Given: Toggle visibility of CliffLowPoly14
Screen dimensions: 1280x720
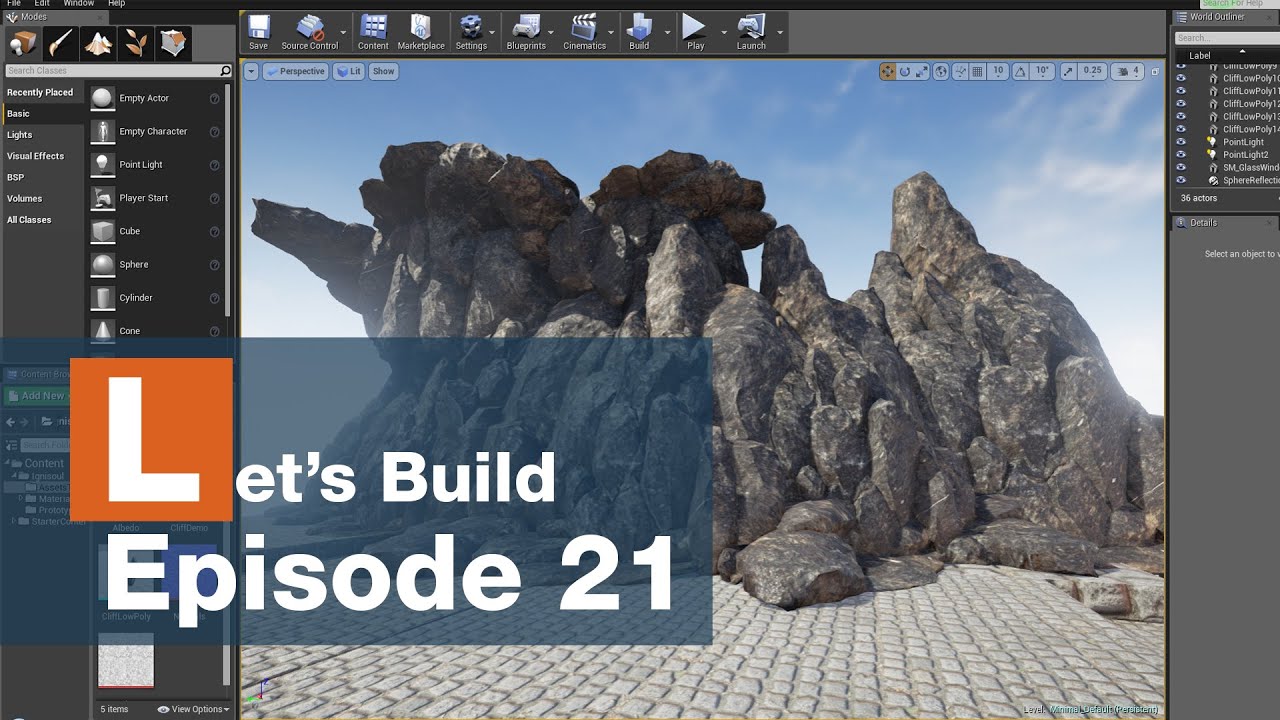Looking at the screenshot, I should (1181, 129).
